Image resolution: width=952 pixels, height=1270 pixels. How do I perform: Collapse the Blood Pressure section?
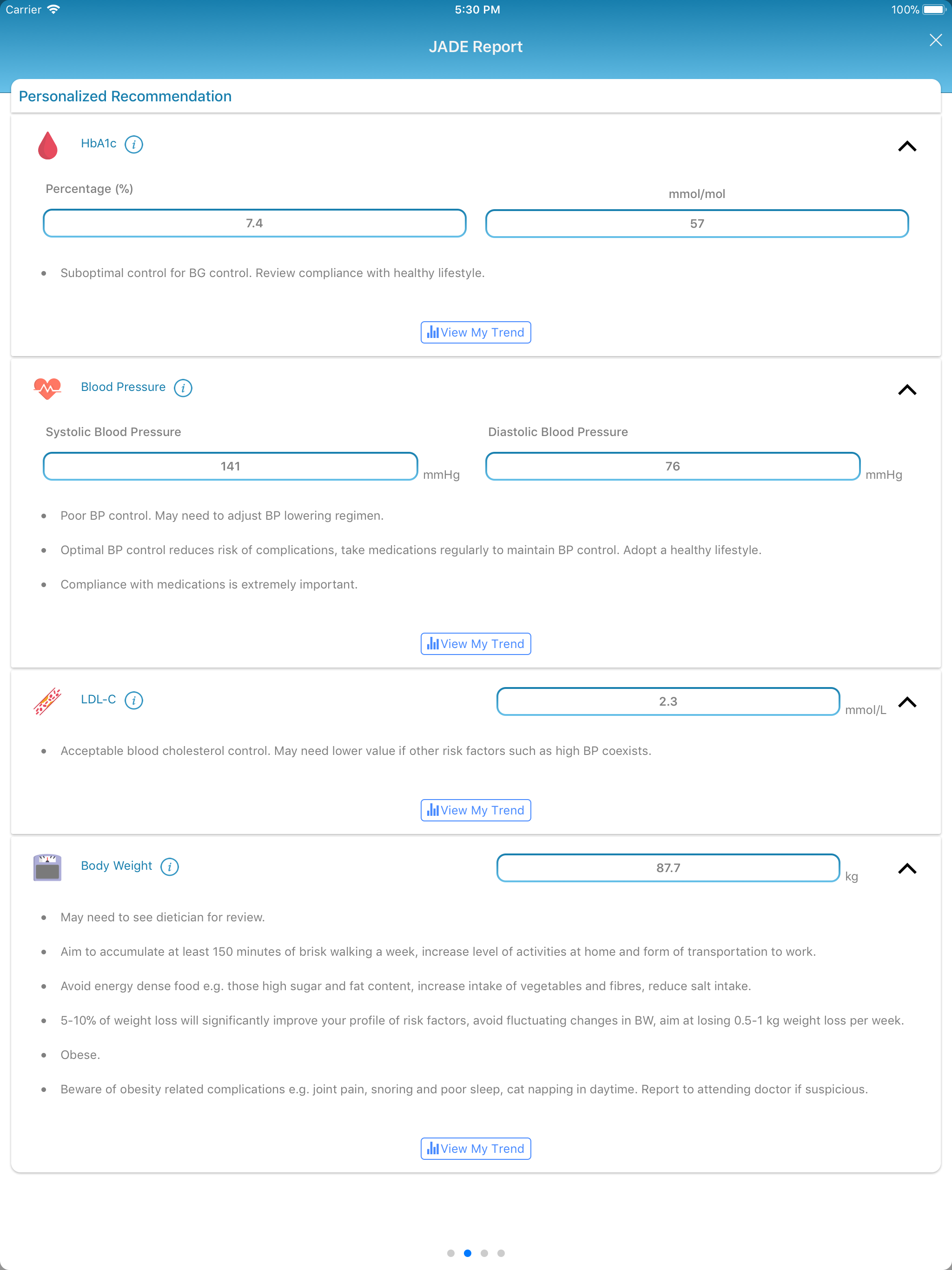pyautogui.click(x=907, y=390)
